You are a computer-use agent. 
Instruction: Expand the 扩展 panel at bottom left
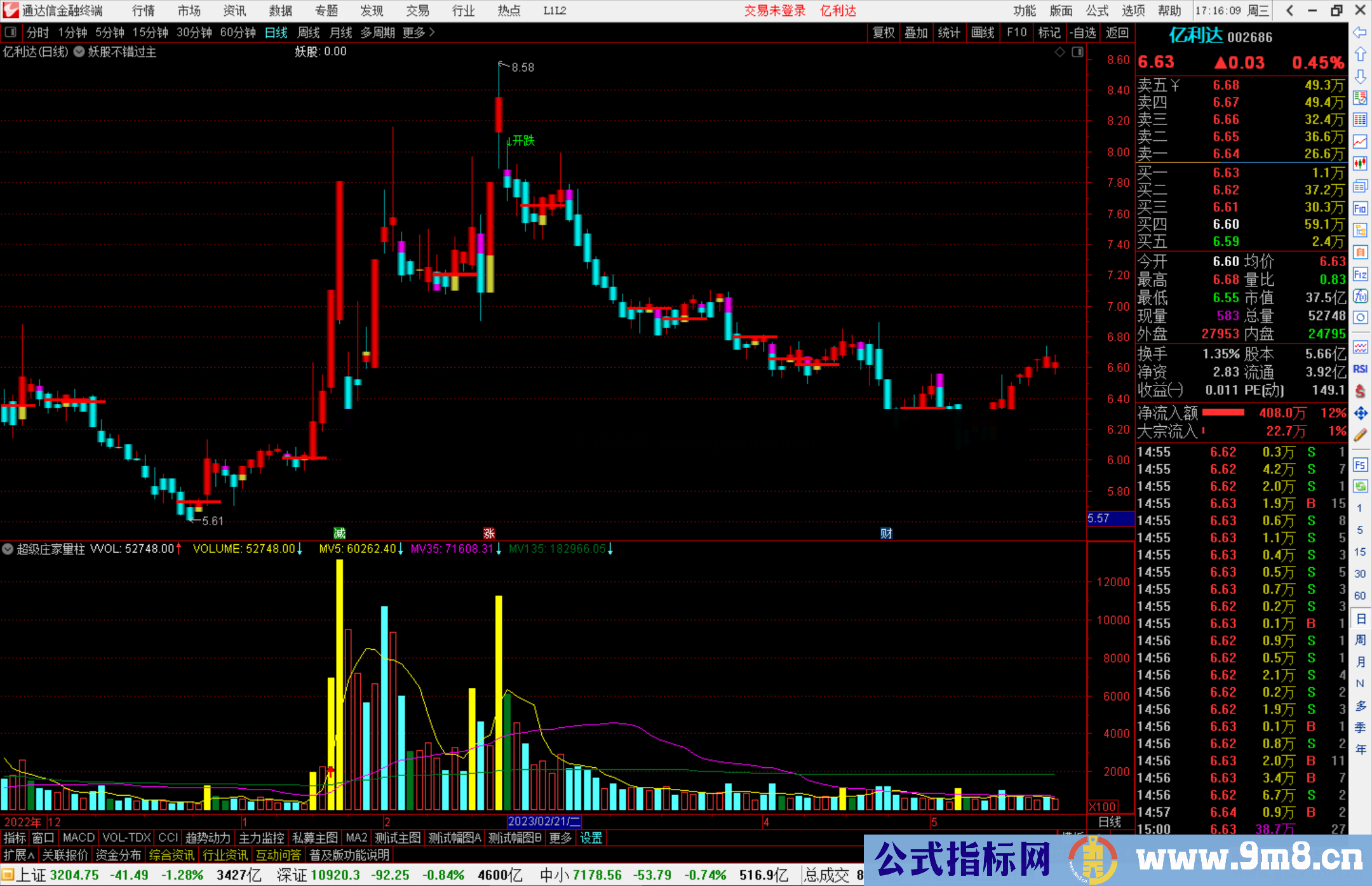[19, 855]
